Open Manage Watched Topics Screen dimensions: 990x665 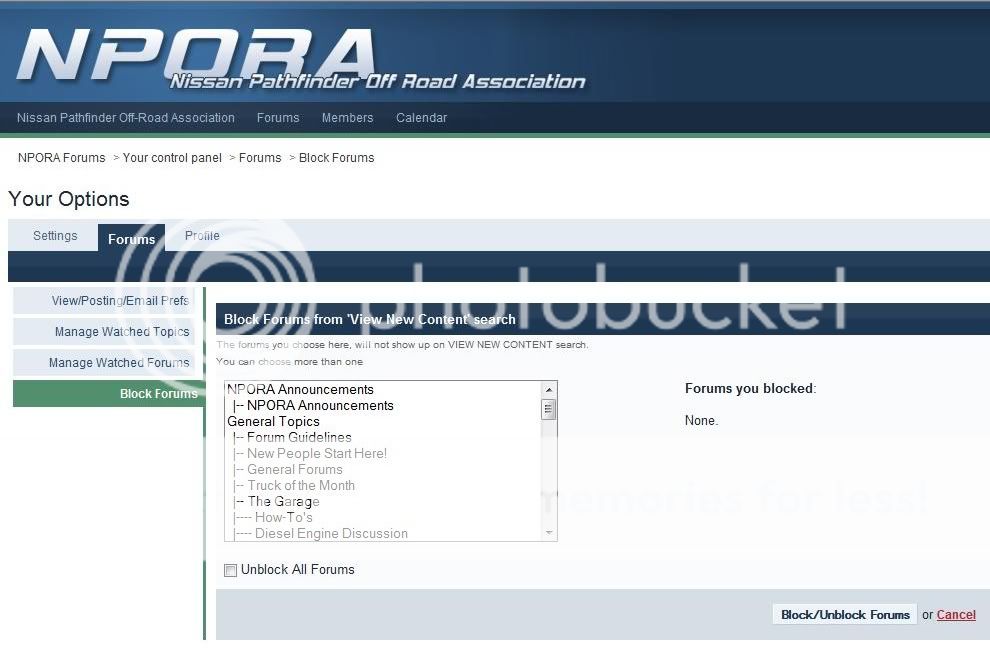(122, 332)
